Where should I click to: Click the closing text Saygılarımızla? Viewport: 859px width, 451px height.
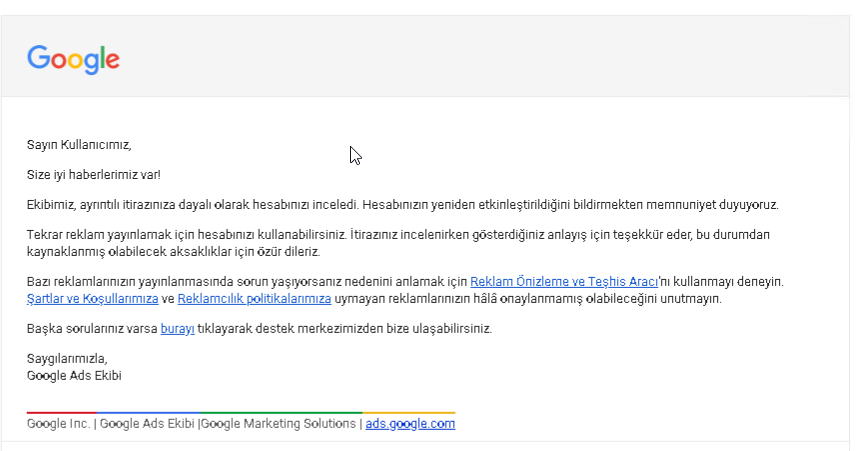point(67,359)
